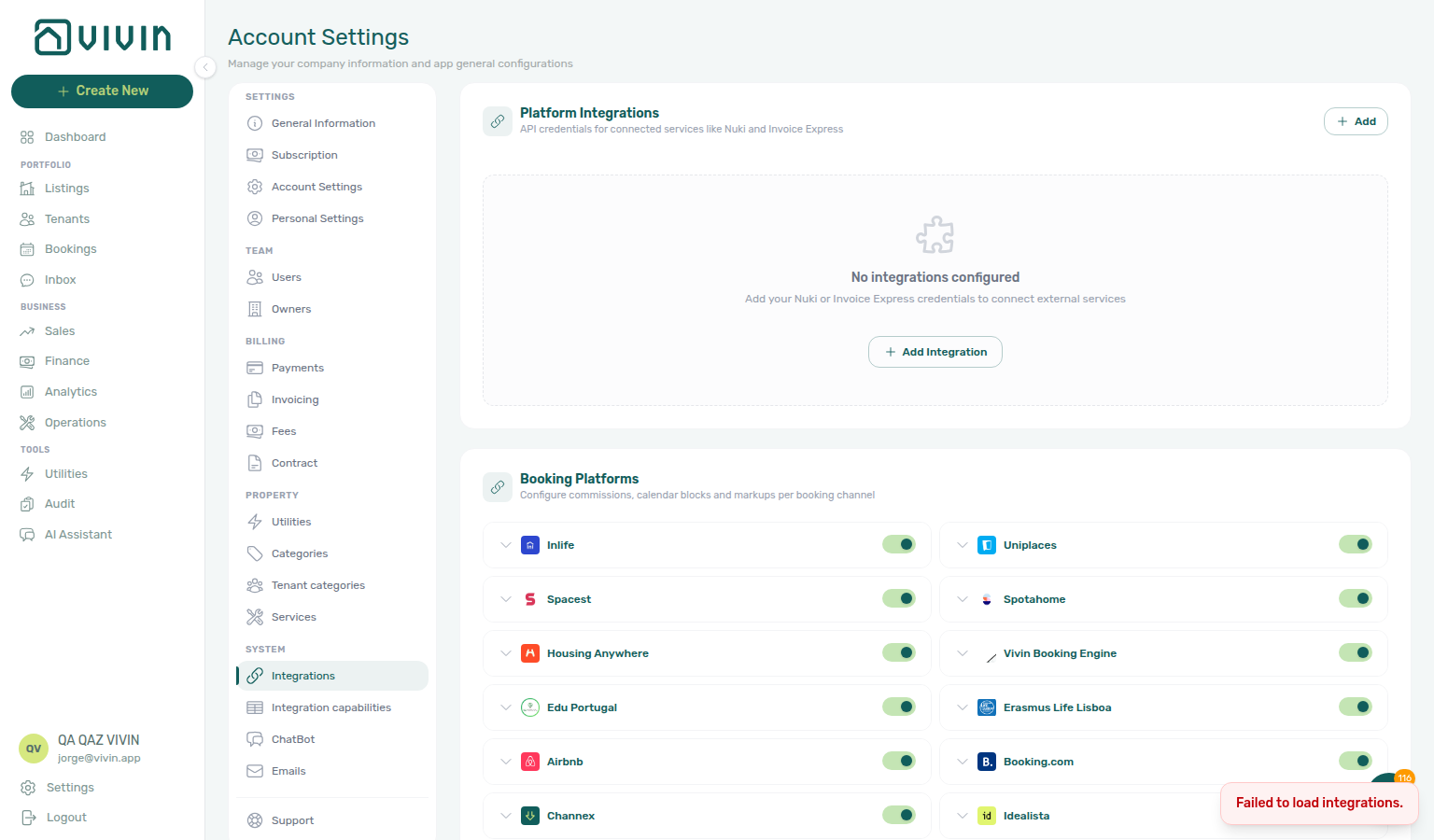Toggle the Uniplaces platform switch
1434x840 pixels.
(x=1356, y=544)
